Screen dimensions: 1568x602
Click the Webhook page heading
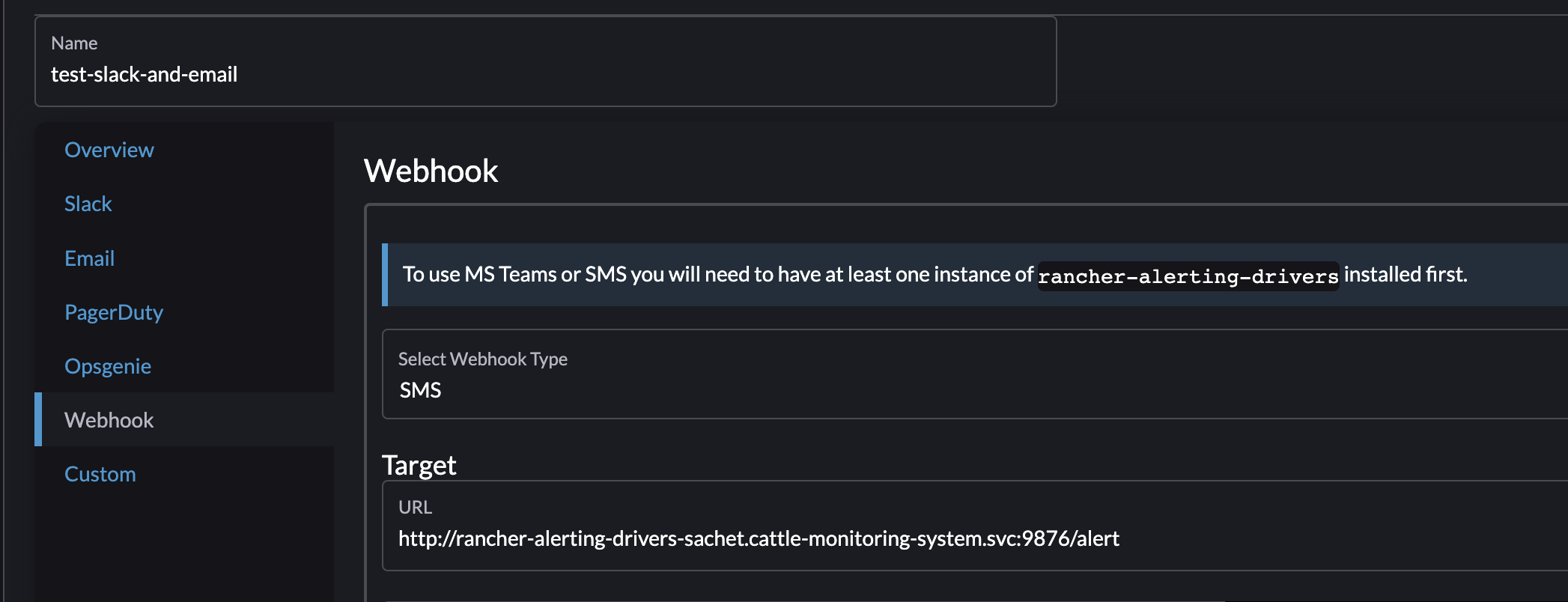[431, 171]
